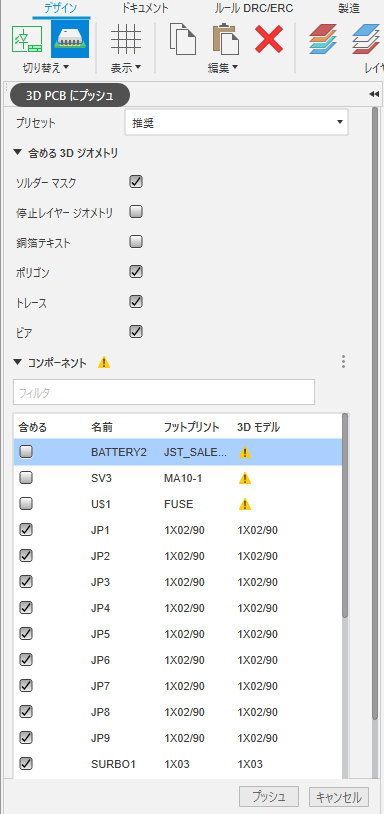Open the プリセット dropdown
Viewport: 384px width, 814px height.
[x=237, y=123]
